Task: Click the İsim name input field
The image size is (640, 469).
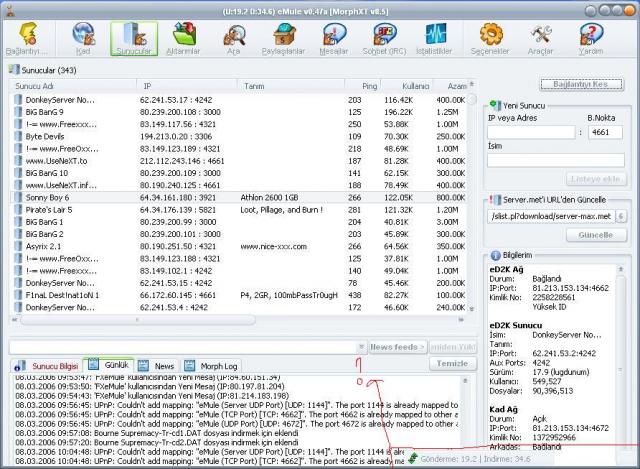Action: pyautogui.click(x=556, y=160)
